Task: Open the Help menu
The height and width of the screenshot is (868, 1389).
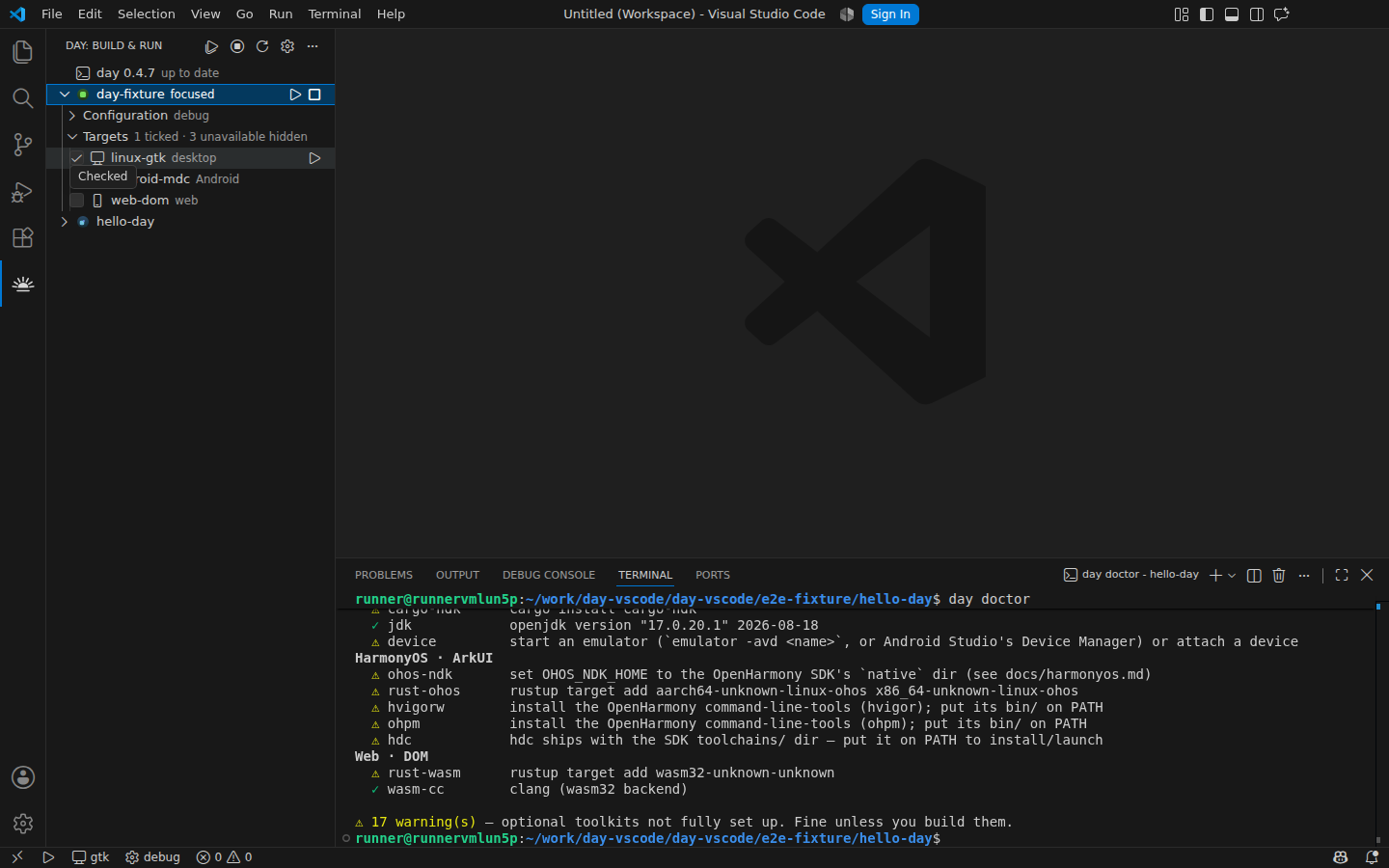Action: (391, 14)
